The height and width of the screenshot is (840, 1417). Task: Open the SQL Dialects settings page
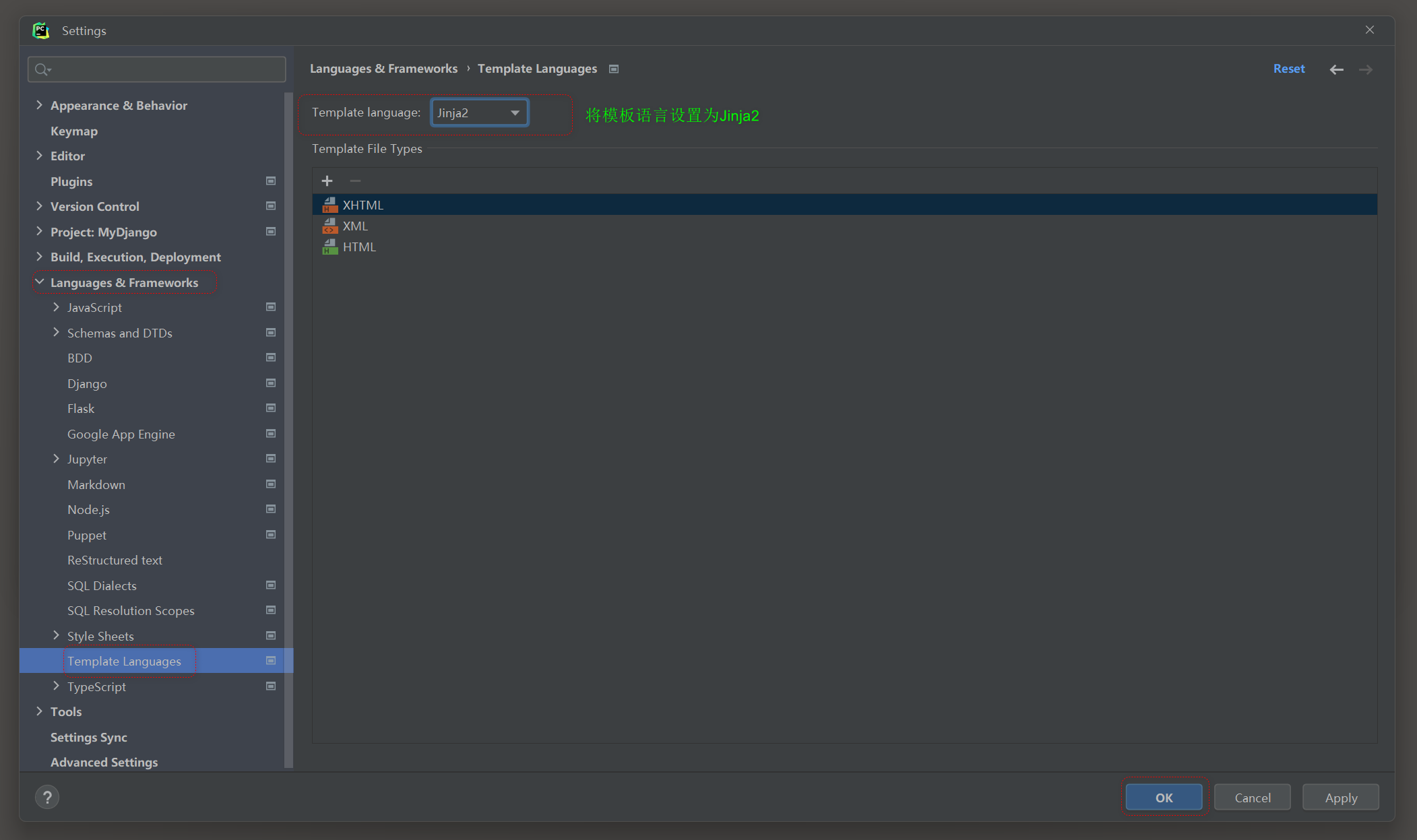(x=102, y=585)
